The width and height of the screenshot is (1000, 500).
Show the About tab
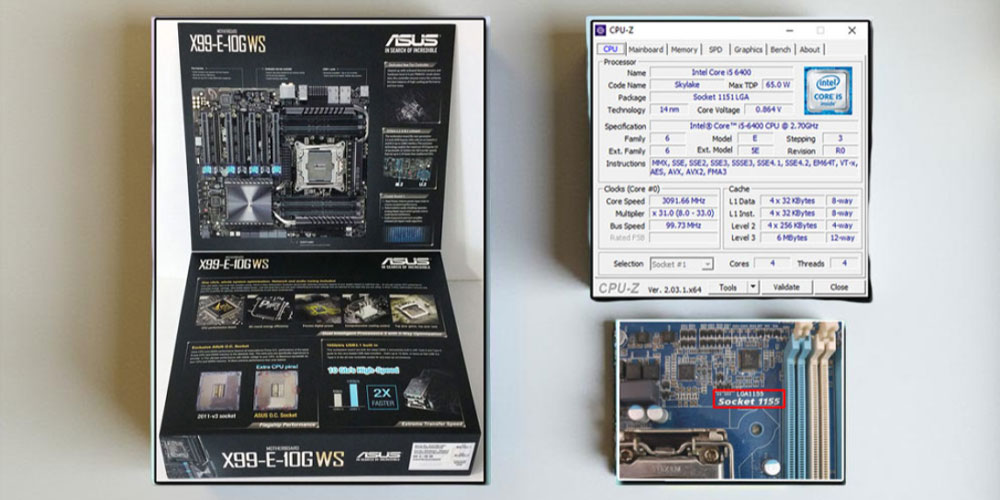[809, 49]
